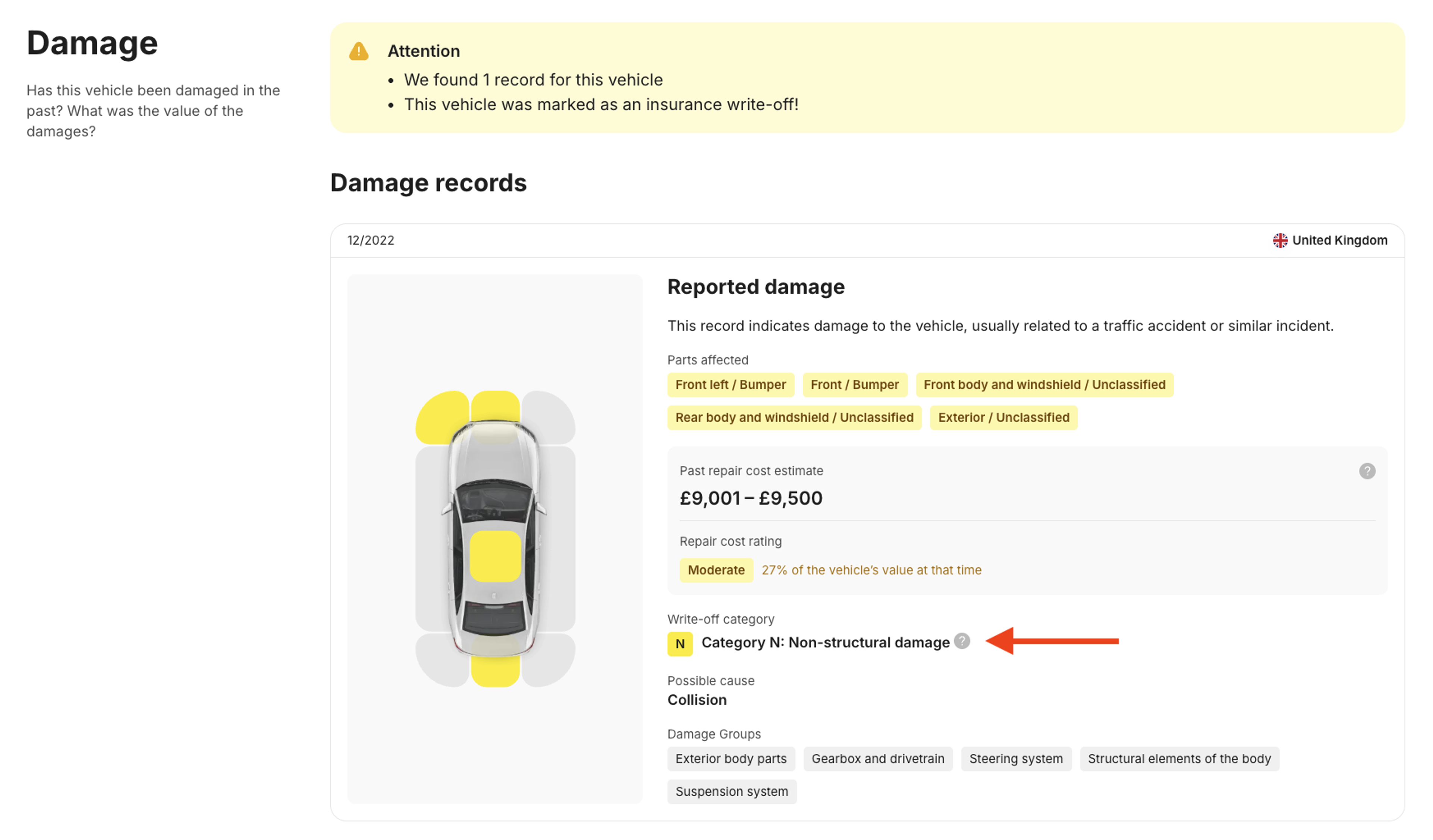Click the Write-off category label

pyautogui.click(x=721, y=619)
